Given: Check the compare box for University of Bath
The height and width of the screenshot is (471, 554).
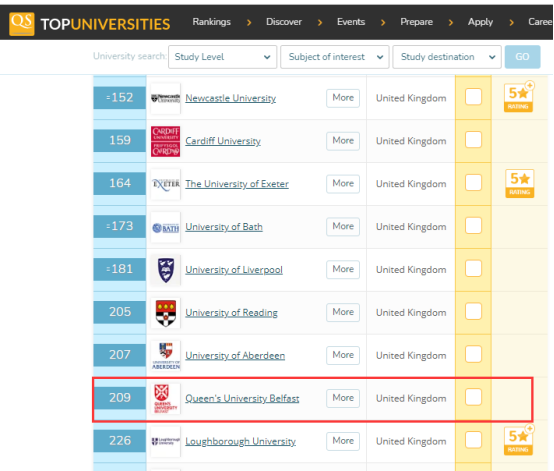Looking at the screenshot, I should tap(473, 225).
